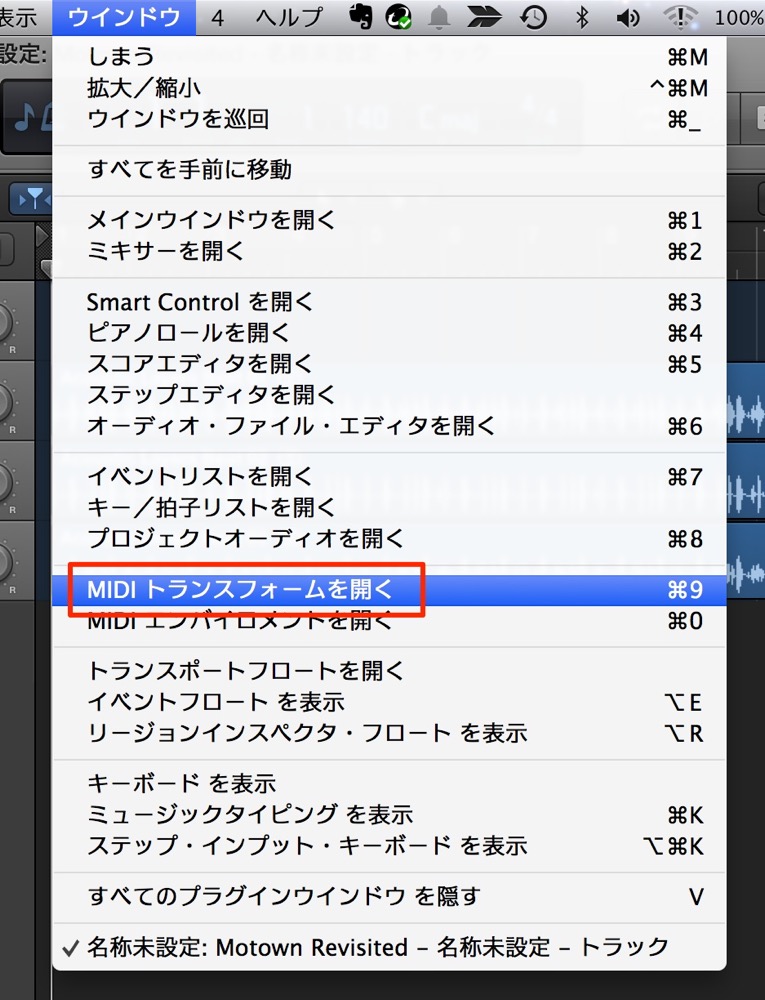Select オーディオ・ファイル・エディタを開く
The image size is (765, 1000).
click(389, 426)
